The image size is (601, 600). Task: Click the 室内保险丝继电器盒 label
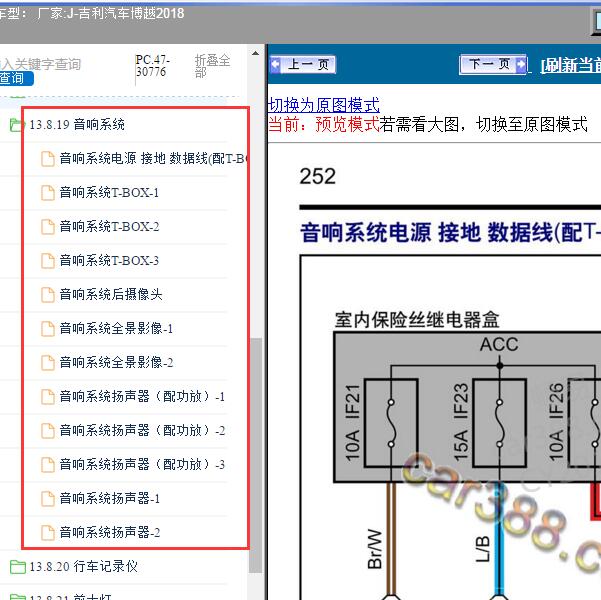pos(417,320)
